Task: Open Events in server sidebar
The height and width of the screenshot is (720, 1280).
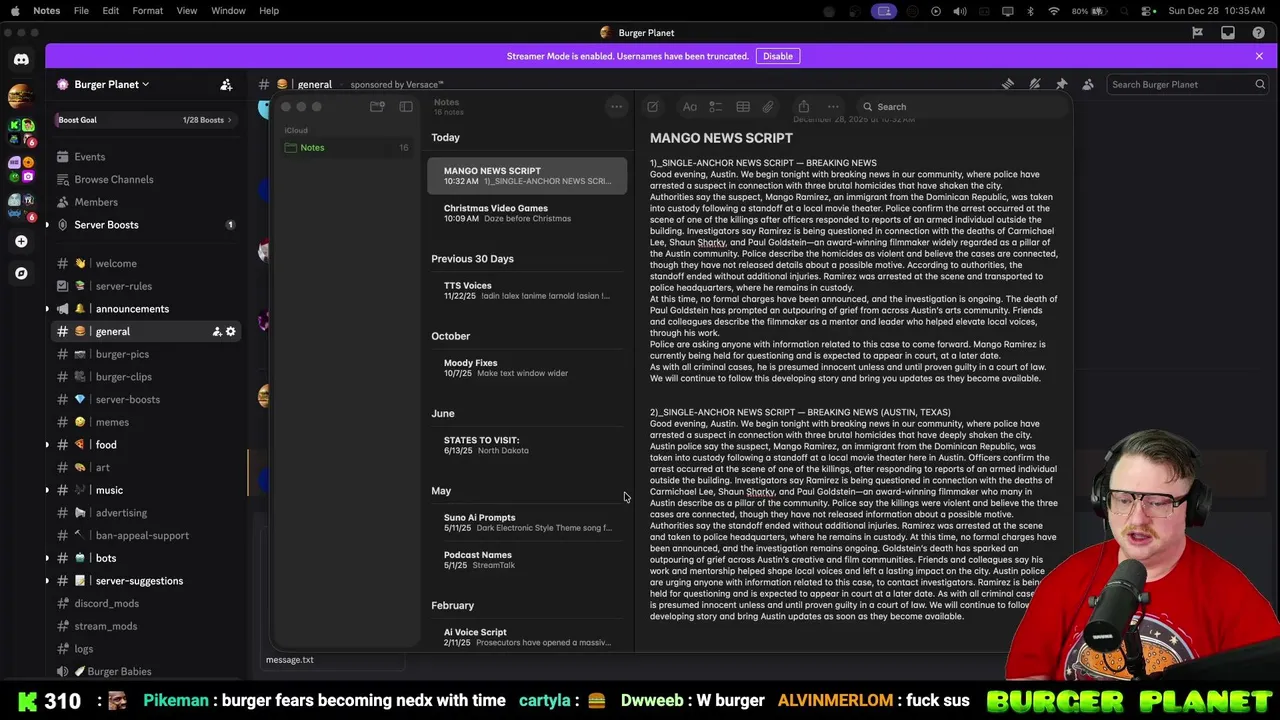Action: click(x=146, y=157)
